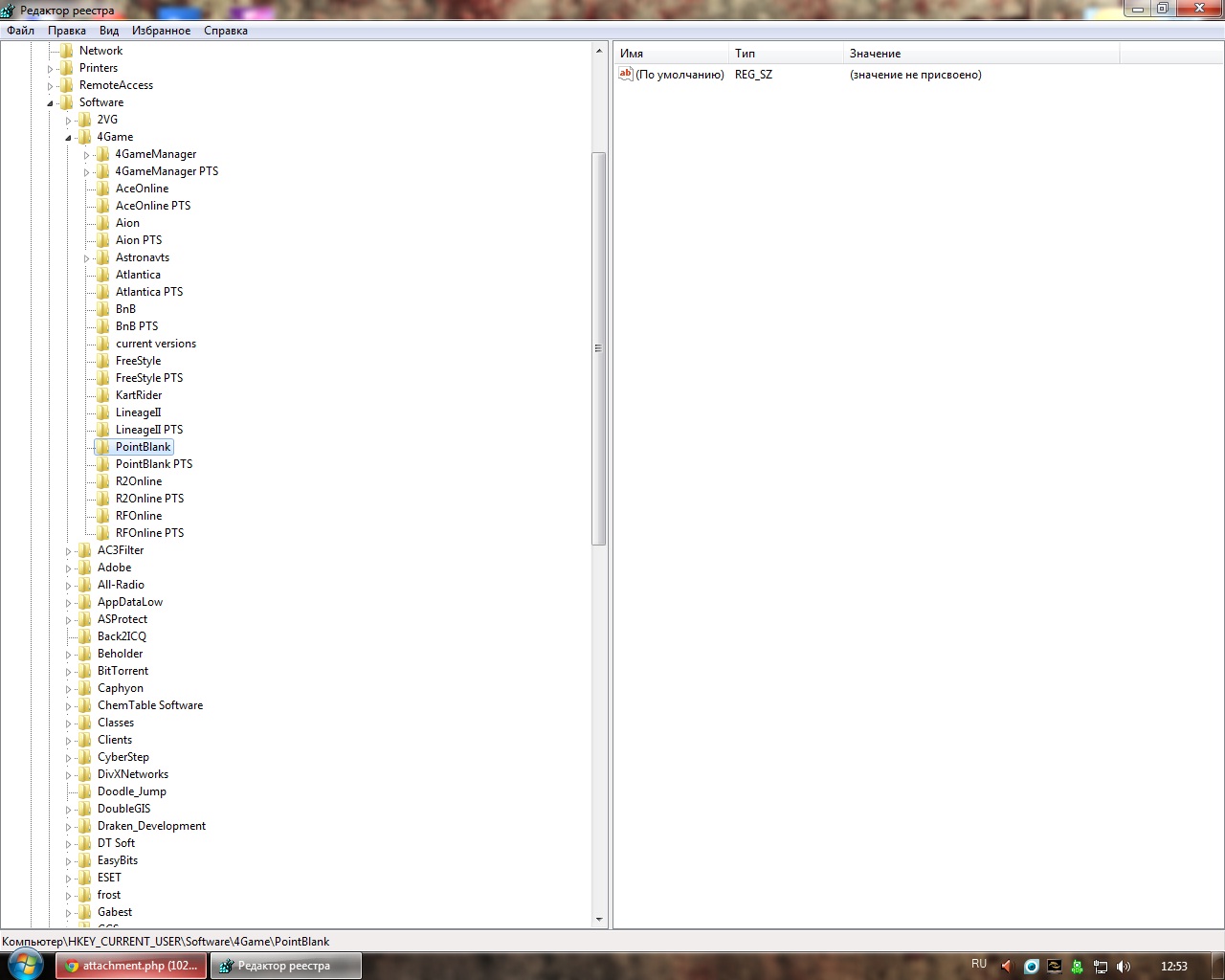The height and width of the screenshot is (980, 1225).
Task: Collapse the Software key branch
Action: (51, 103)
